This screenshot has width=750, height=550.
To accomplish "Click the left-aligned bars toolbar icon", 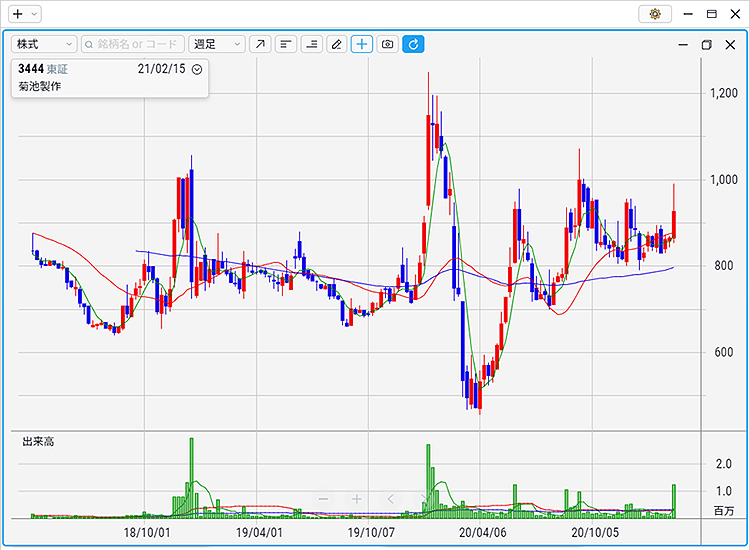I will 286,44.
